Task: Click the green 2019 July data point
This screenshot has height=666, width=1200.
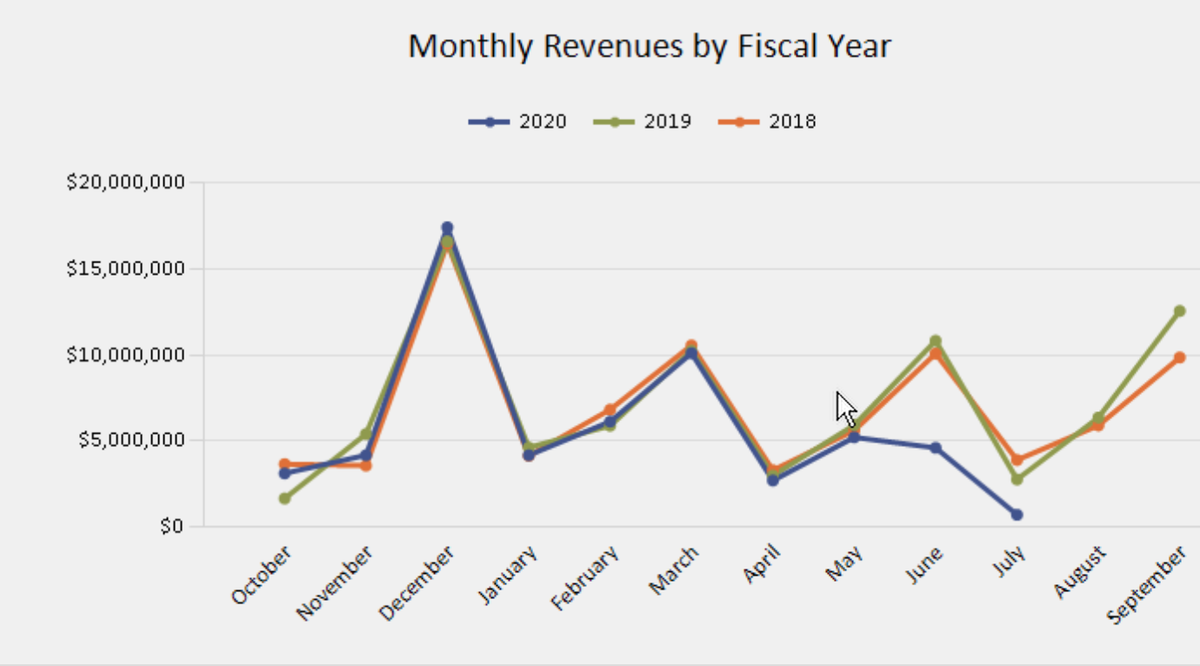Action: [1017, 479]
